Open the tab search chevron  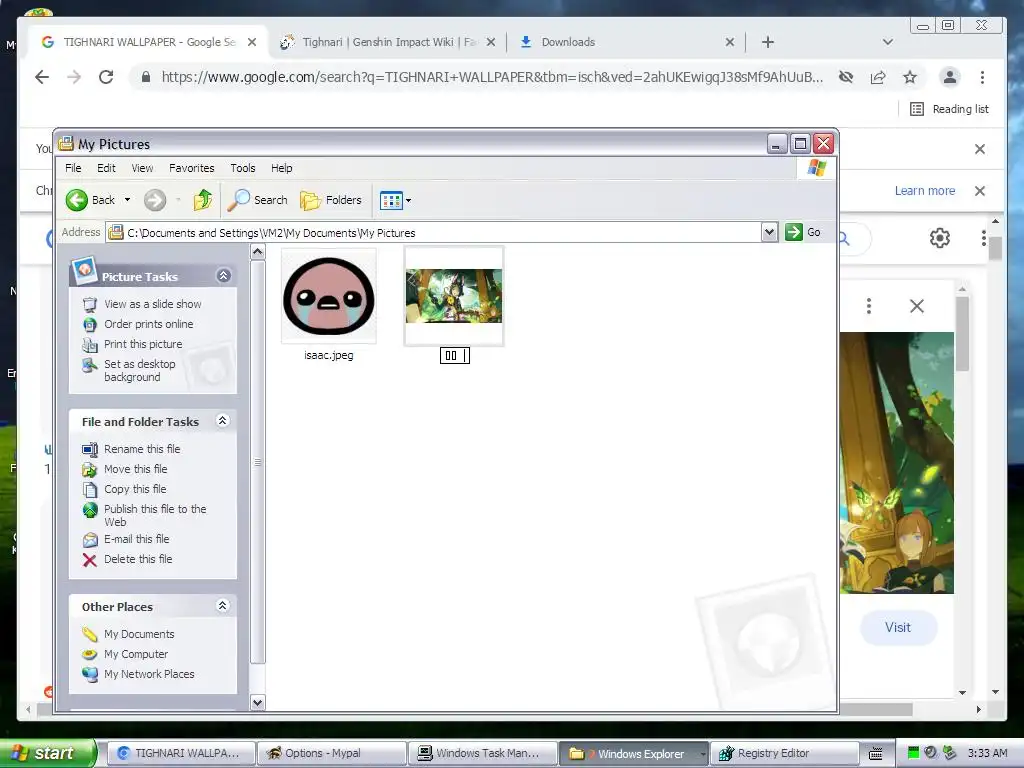pos(888,42)
